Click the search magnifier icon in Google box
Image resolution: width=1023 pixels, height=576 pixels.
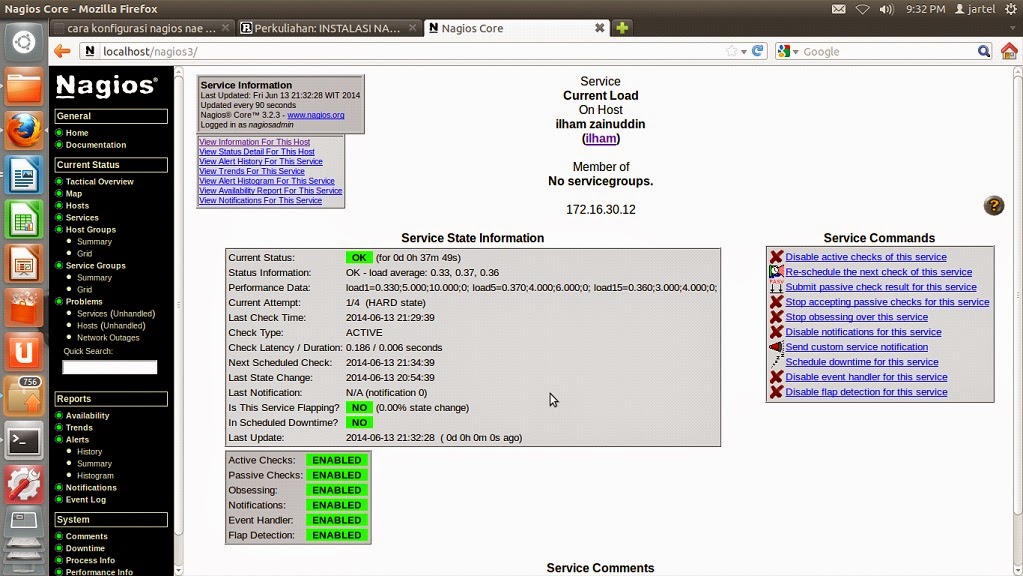point(983,51)
